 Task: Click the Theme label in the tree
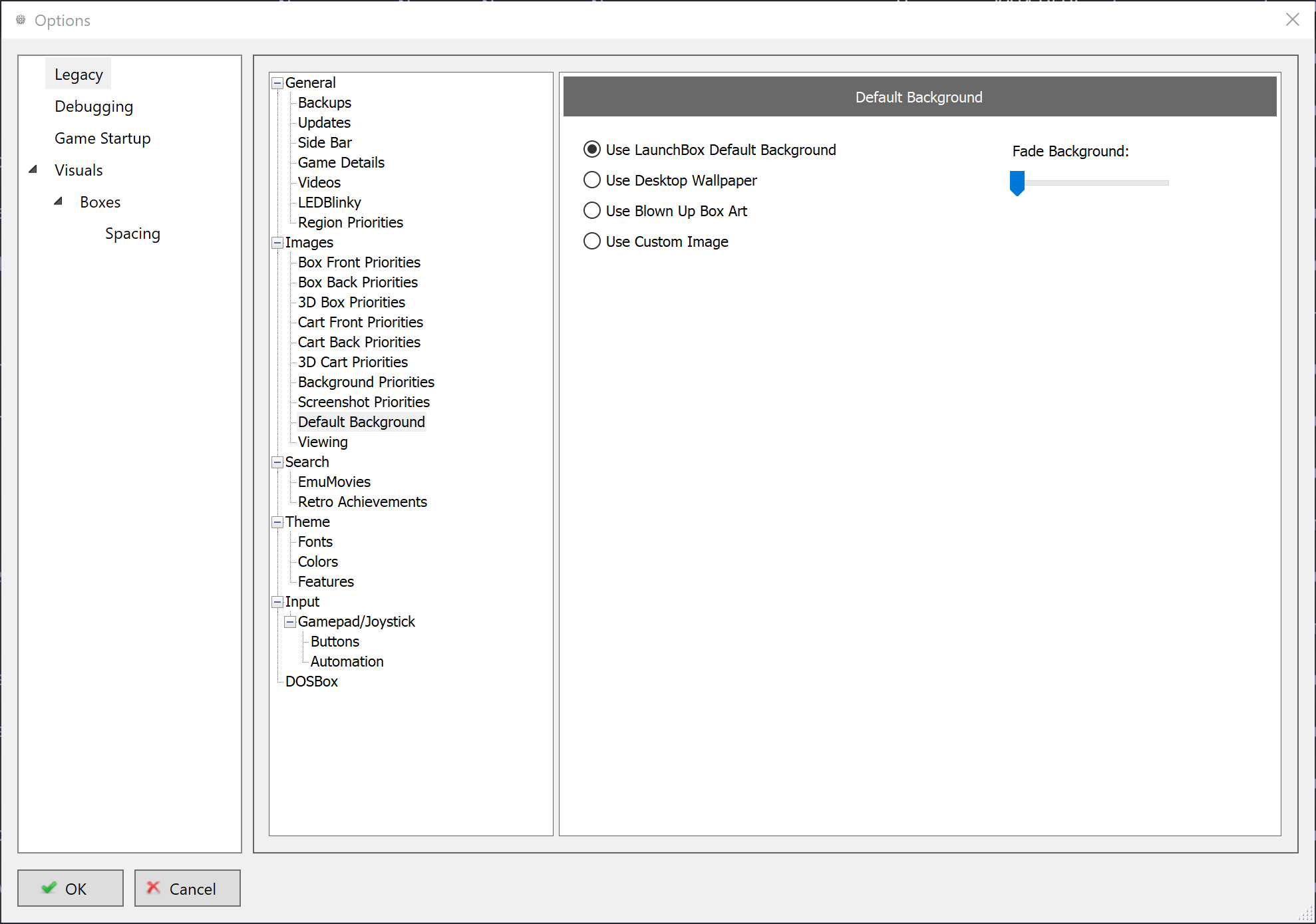point(307,522)
